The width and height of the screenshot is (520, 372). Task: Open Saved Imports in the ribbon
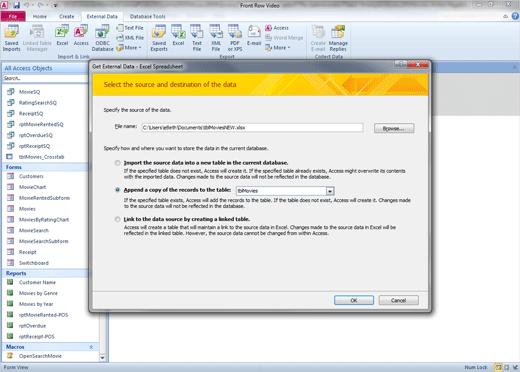point(12,38)
